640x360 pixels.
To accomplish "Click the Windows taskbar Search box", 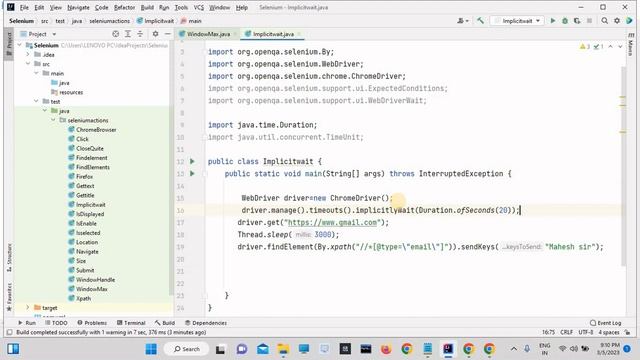I will (187, 349).
